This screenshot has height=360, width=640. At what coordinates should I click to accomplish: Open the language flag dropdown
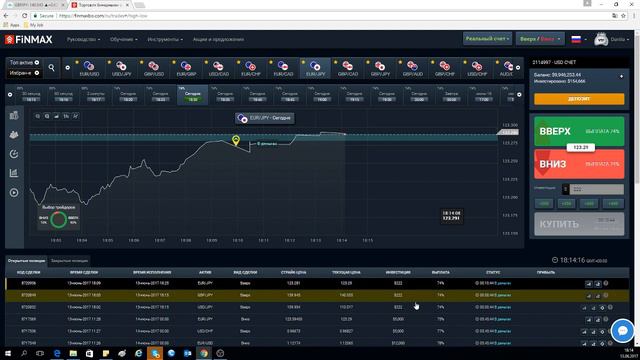click(579, 39)
